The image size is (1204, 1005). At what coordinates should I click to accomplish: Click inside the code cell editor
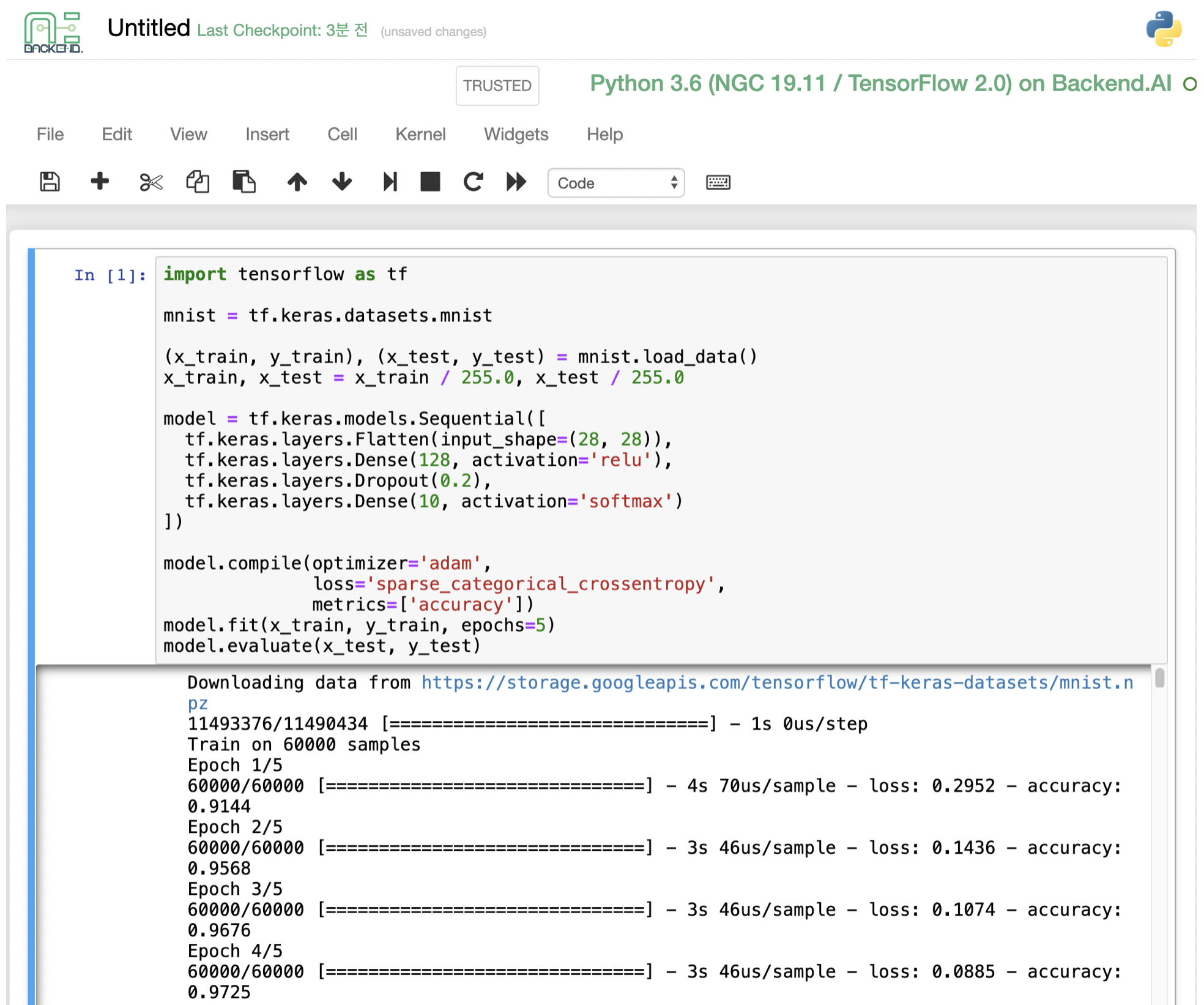(661, 460)
